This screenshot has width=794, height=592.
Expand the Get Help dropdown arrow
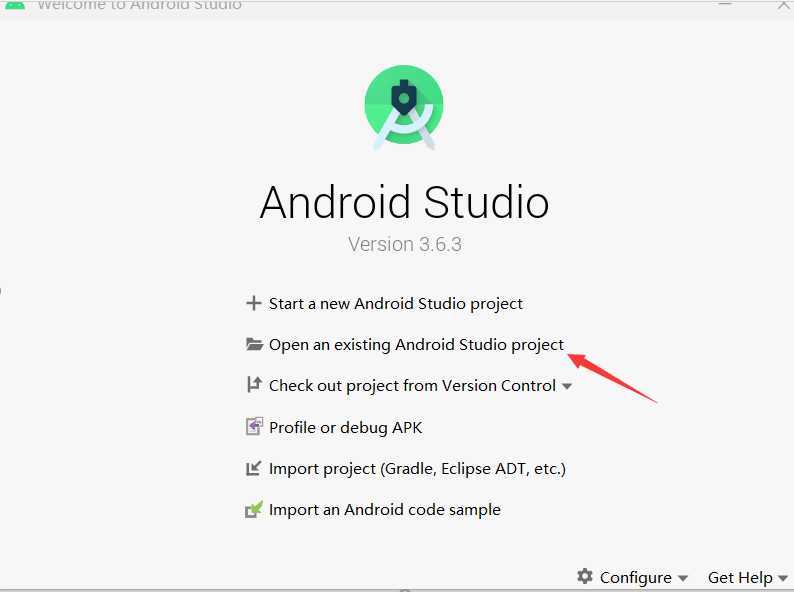pyautogui.click(x=783, y=578)
